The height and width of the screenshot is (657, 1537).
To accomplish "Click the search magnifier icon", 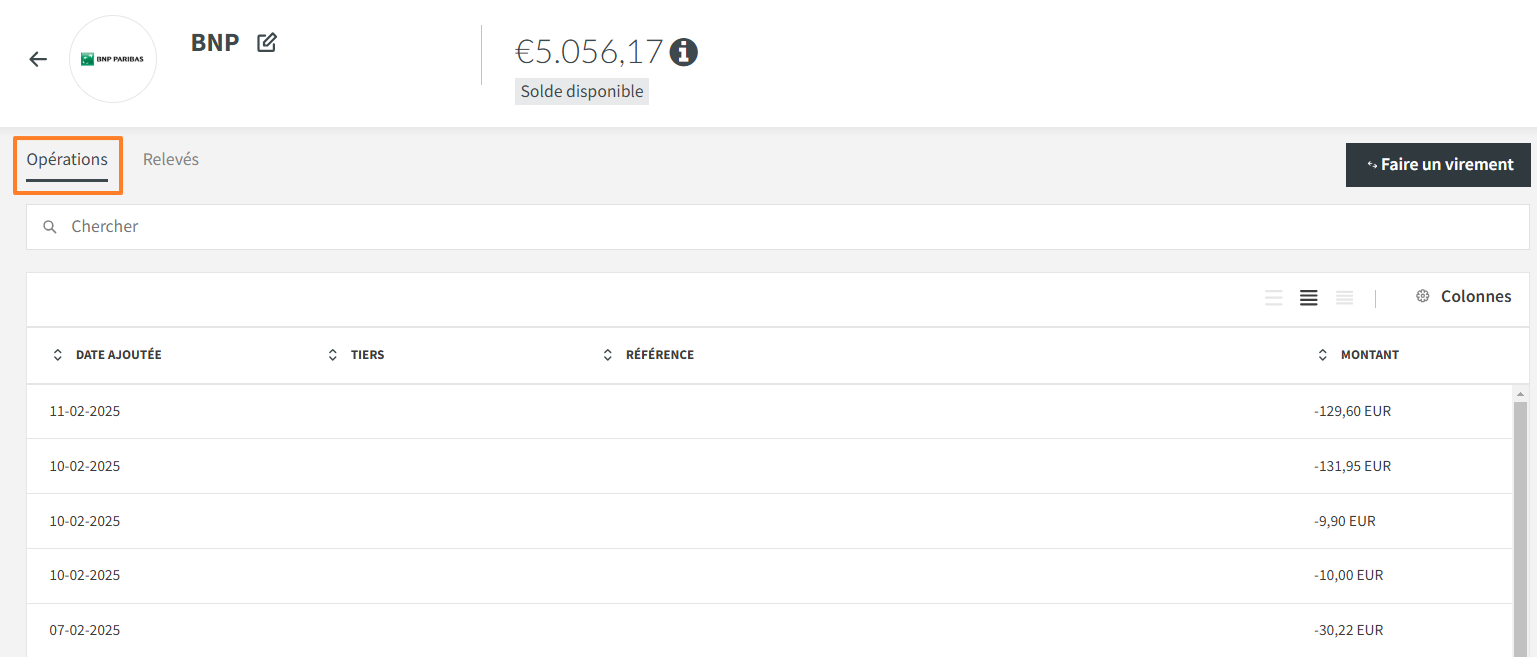I will tap(50, 227).
